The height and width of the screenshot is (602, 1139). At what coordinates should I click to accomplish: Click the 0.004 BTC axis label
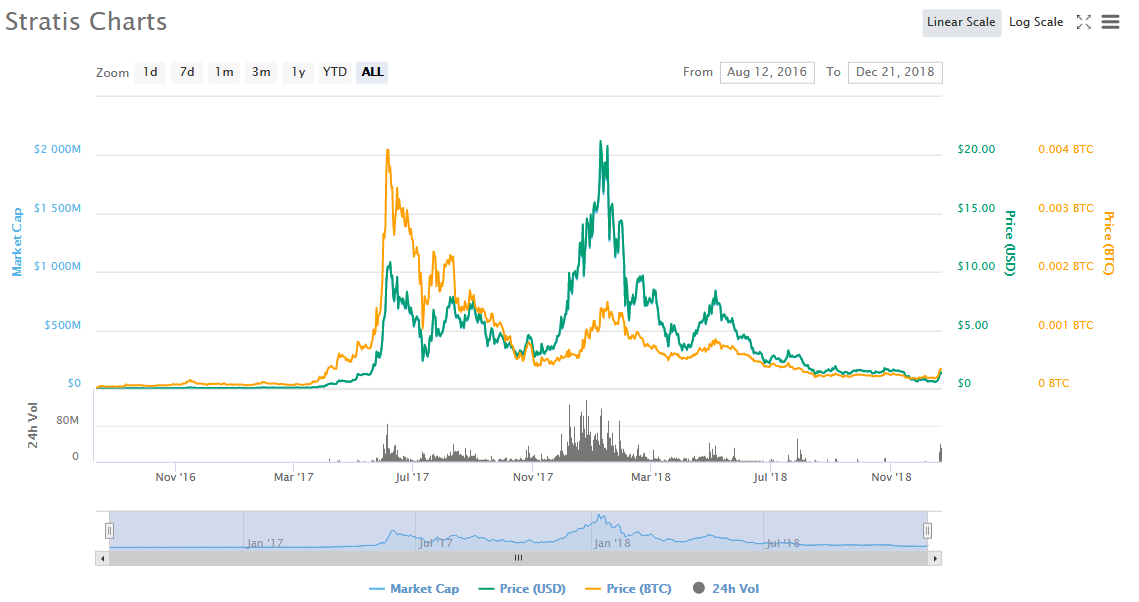(x=1066, y=150)
